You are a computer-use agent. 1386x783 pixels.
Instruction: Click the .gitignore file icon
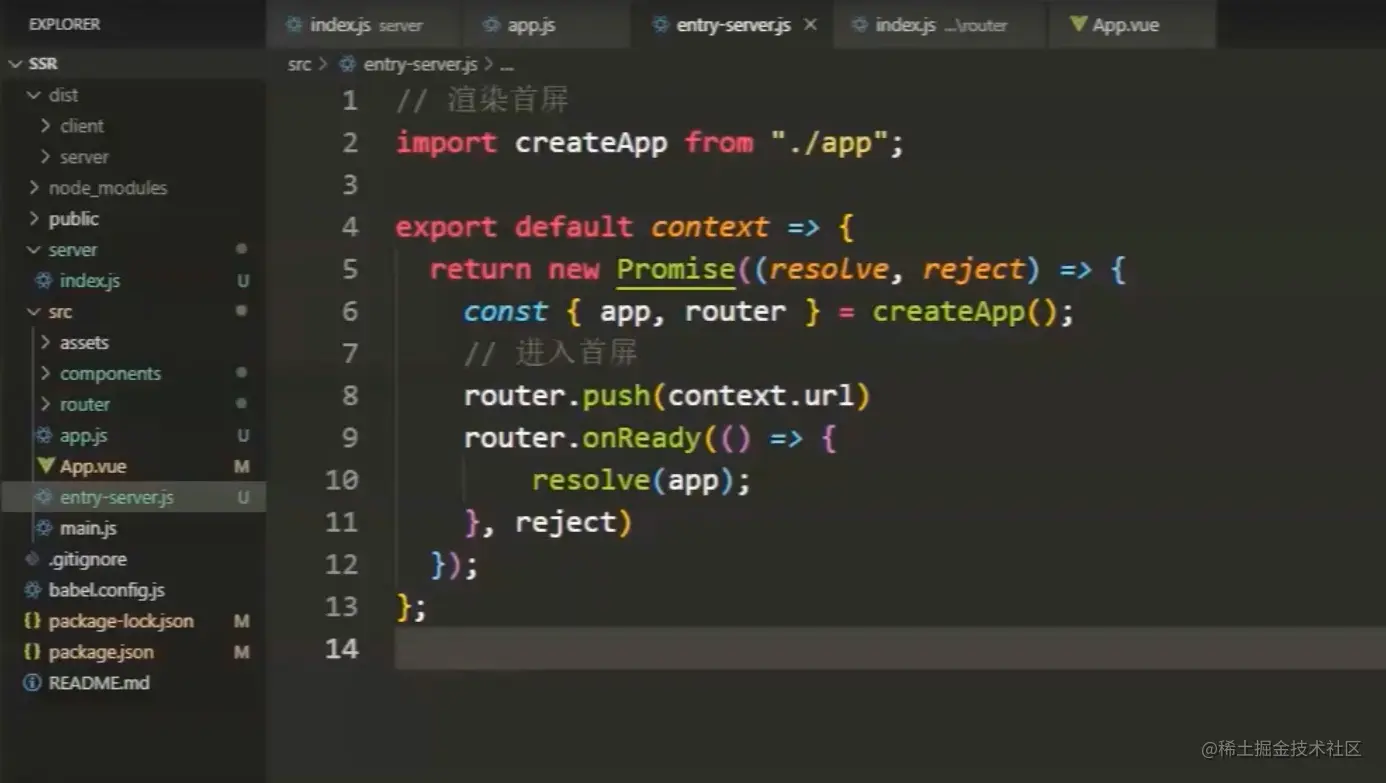[x=32, y=559]
